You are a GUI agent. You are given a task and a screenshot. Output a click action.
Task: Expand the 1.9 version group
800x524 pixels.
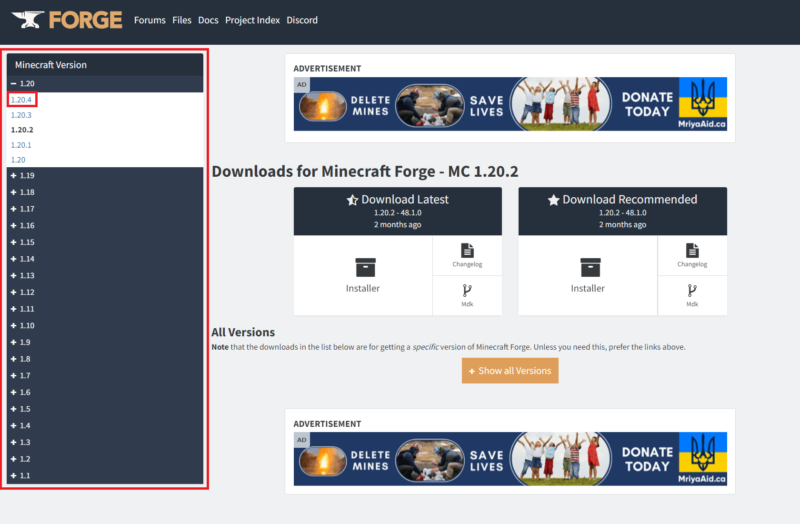[105, 342]
